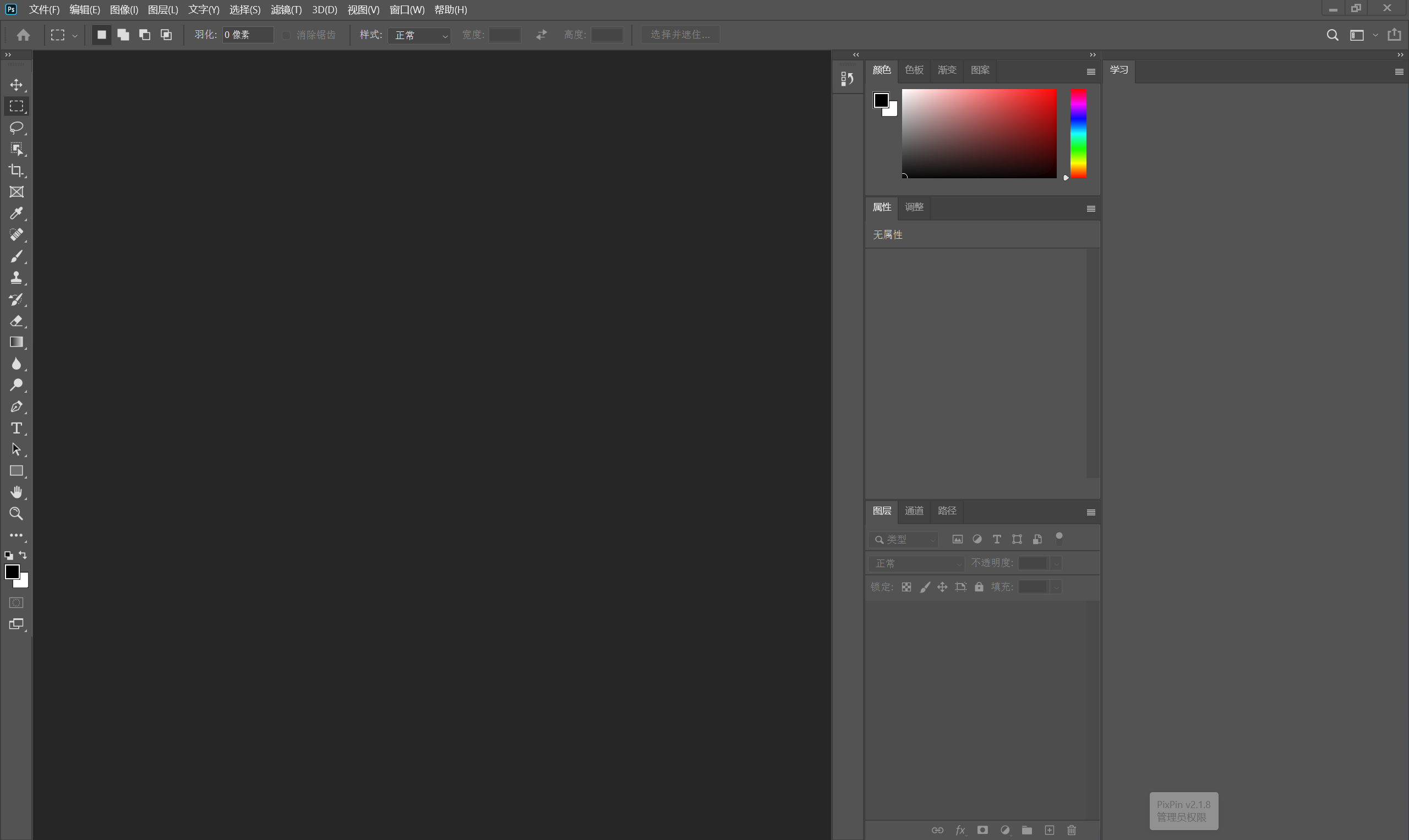The image size is (1409, 840).
Task: Open the blend mode dropdown showing 正常
Action: point(916,563)
